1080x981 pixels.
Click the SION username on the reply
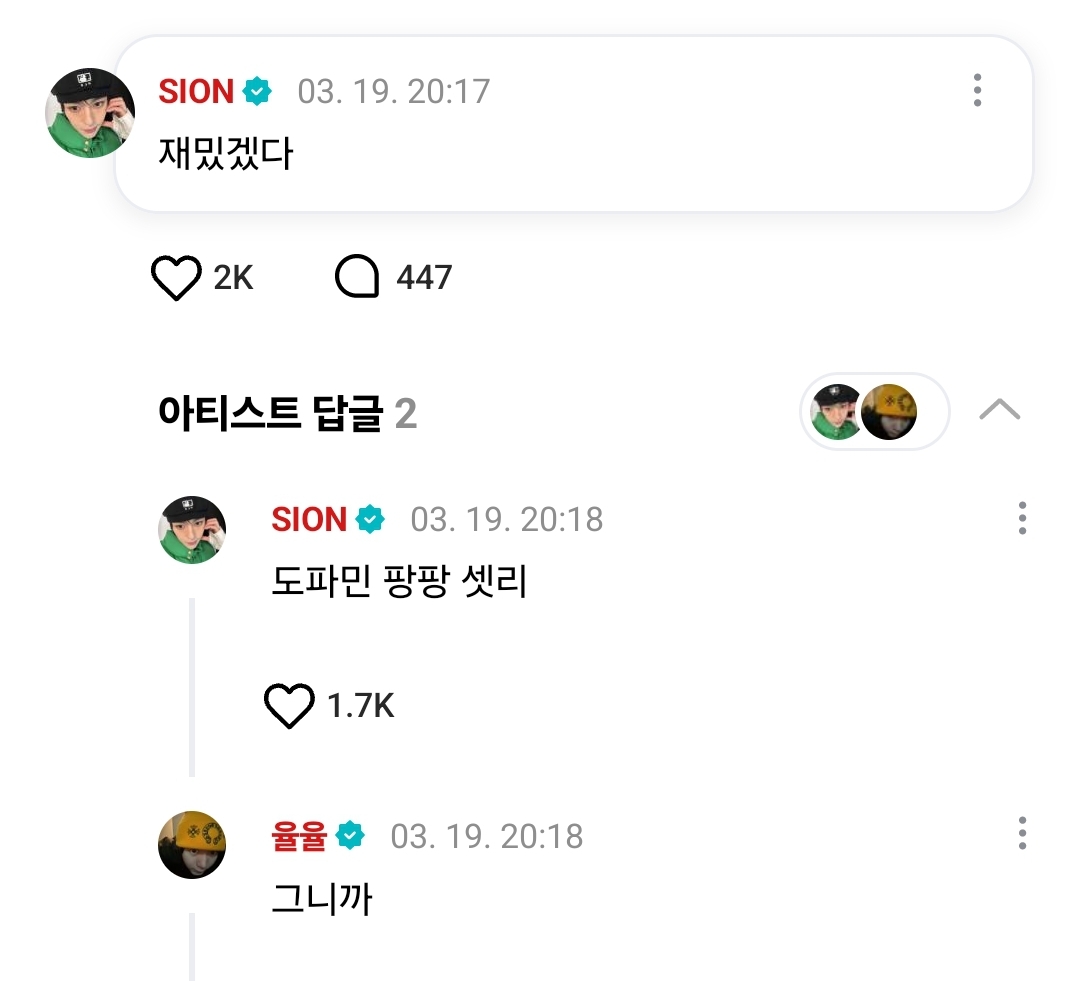click(x=309, y=519)
